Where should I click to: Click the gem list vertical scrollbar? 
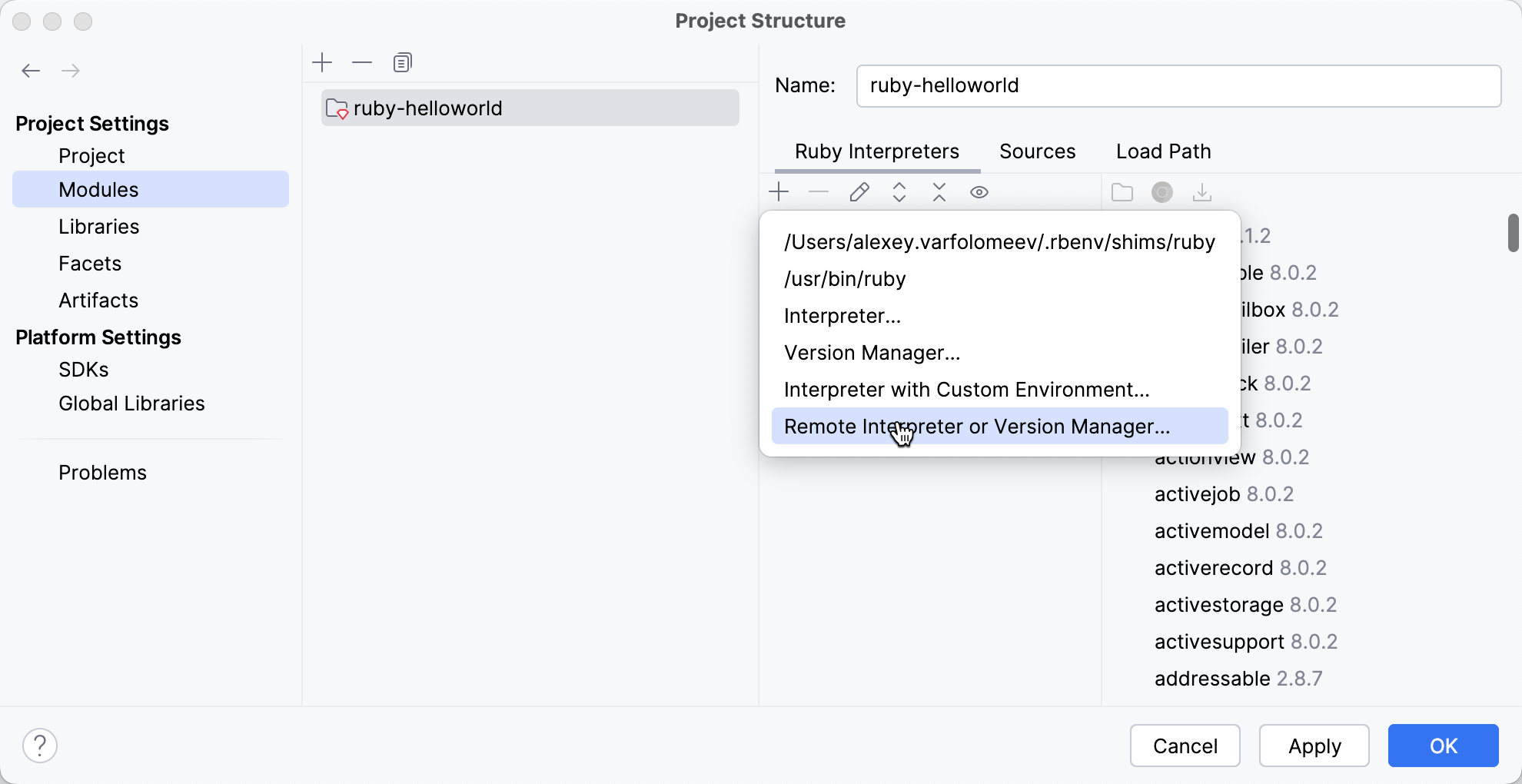(x=1513, y=234)
